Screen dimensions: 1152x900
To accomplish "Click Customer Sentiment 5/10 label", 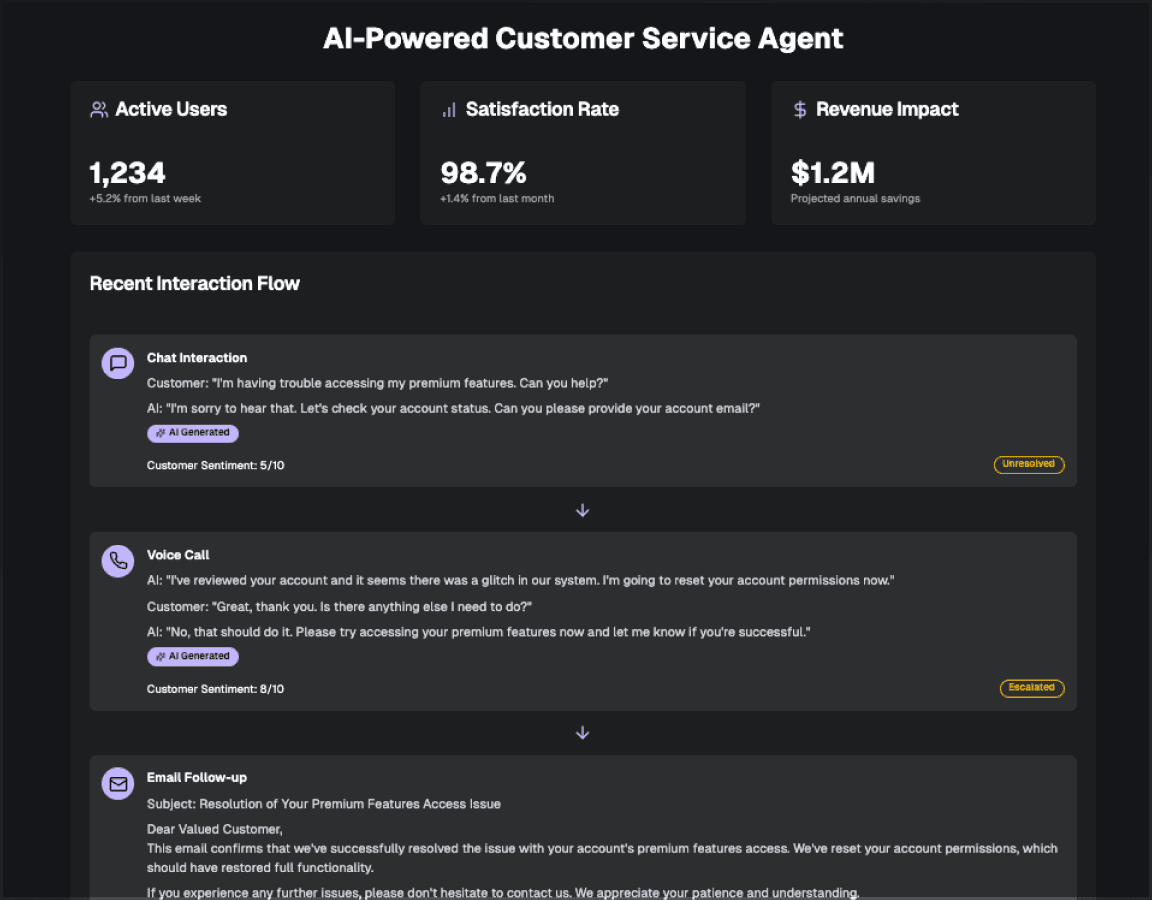I will tap(215, 466).
